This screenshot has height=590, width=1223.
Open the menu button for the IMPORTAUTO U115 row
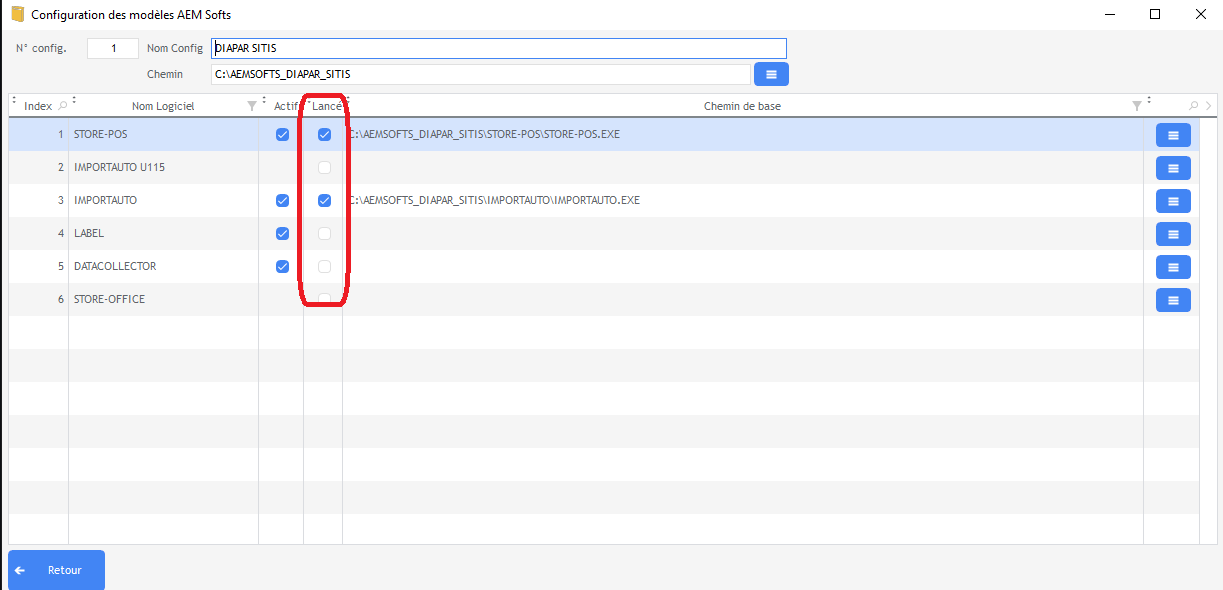click(x=1172, y=168)
